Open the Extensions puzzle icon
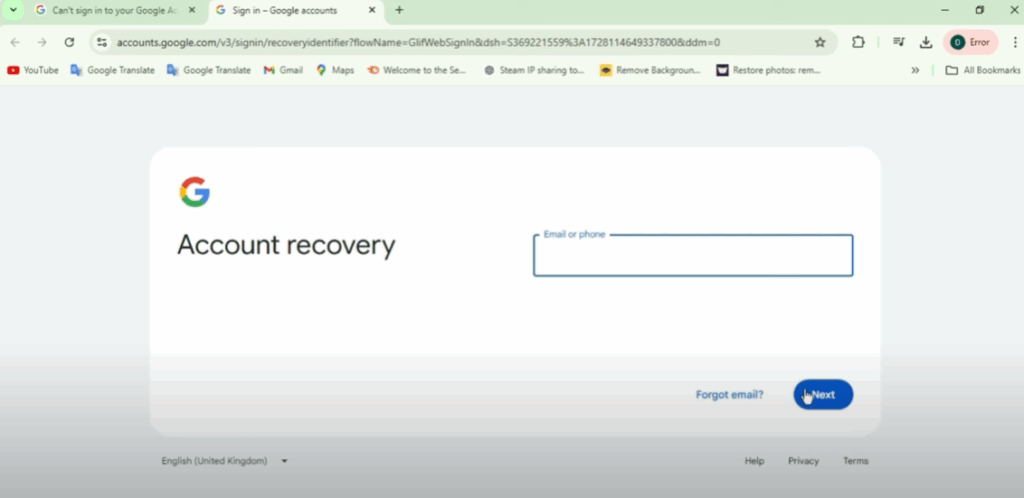Viewport: 1024px width, 498px height. click(858, 42)
